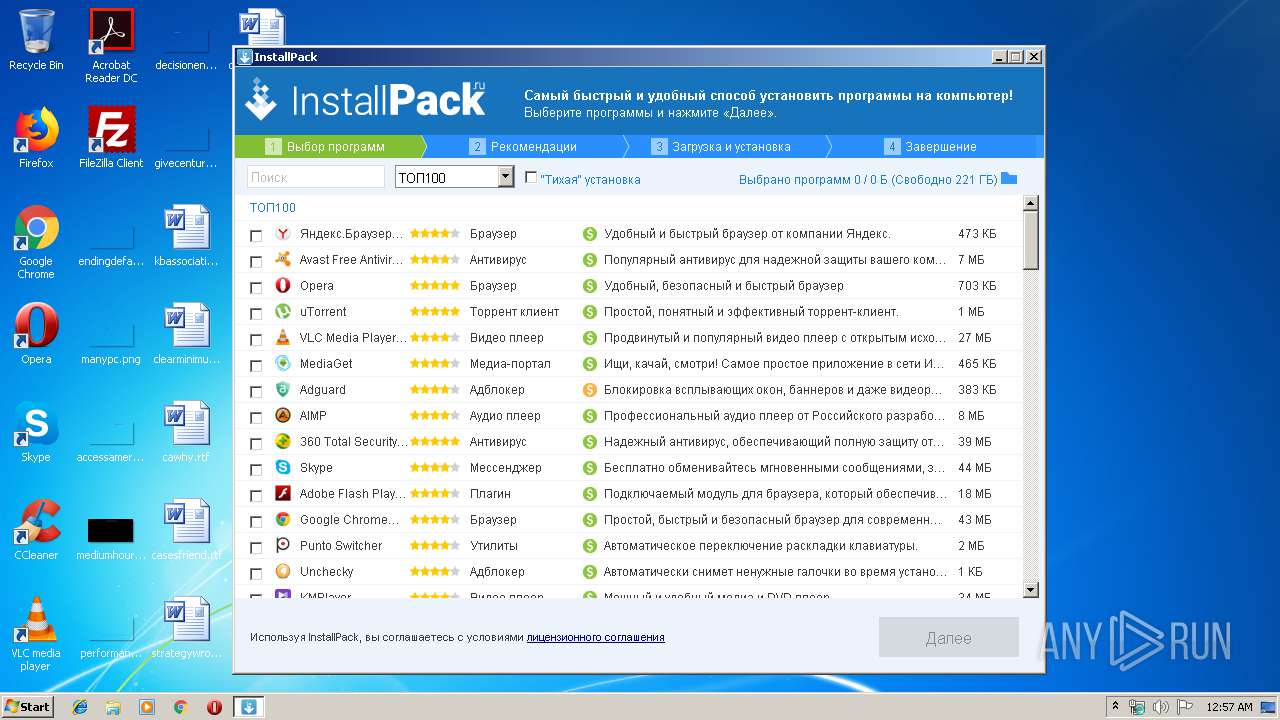Click the "Торрент клиент" category text
Viewport: 1280px width, 720px height.
[514, 311]
